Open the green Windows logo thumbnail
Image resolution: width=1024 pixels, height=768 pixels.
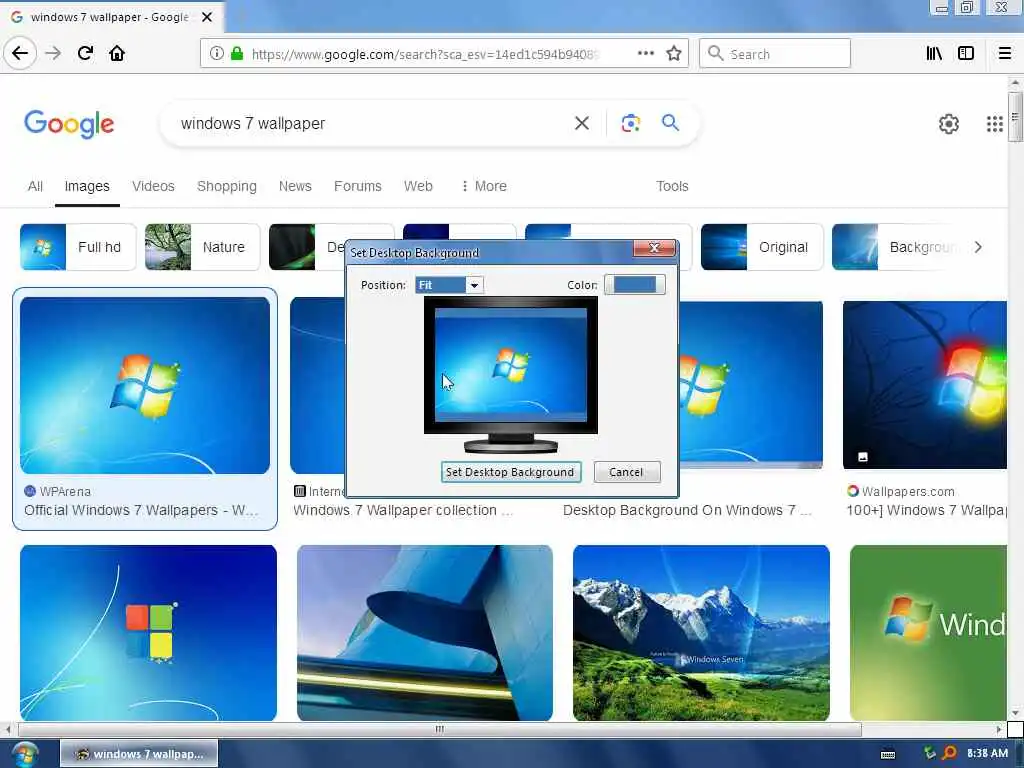click(x=928, y=633)
